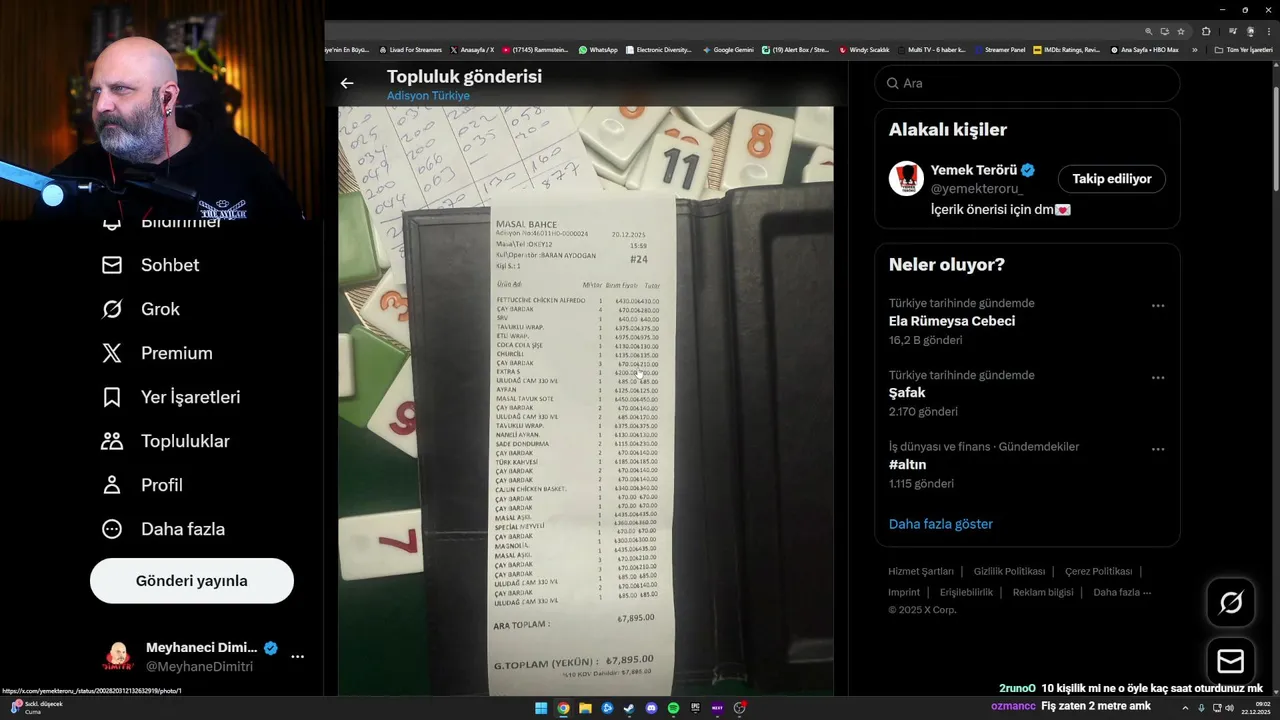
Task: Click the X Premium logo icon
Action: click(x=112, y=353)
